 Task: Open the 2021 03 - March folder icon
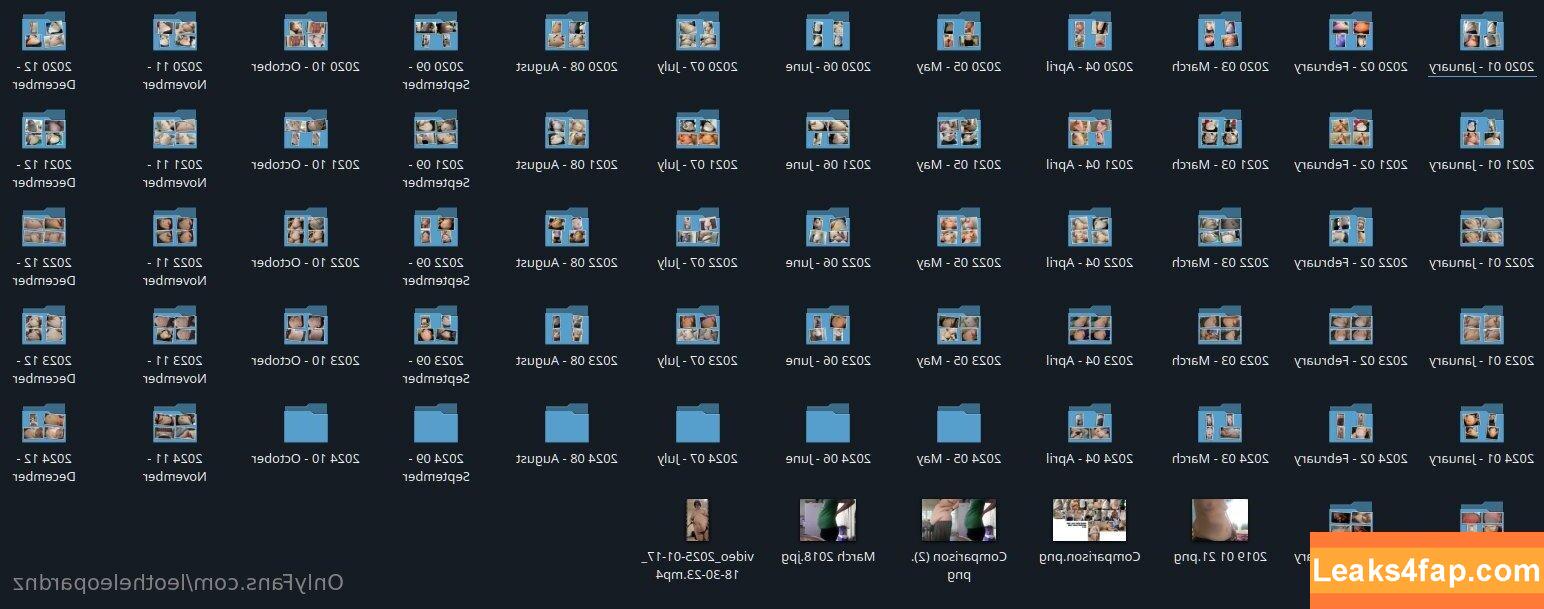pyautogui.click(x=1220, y=130)
